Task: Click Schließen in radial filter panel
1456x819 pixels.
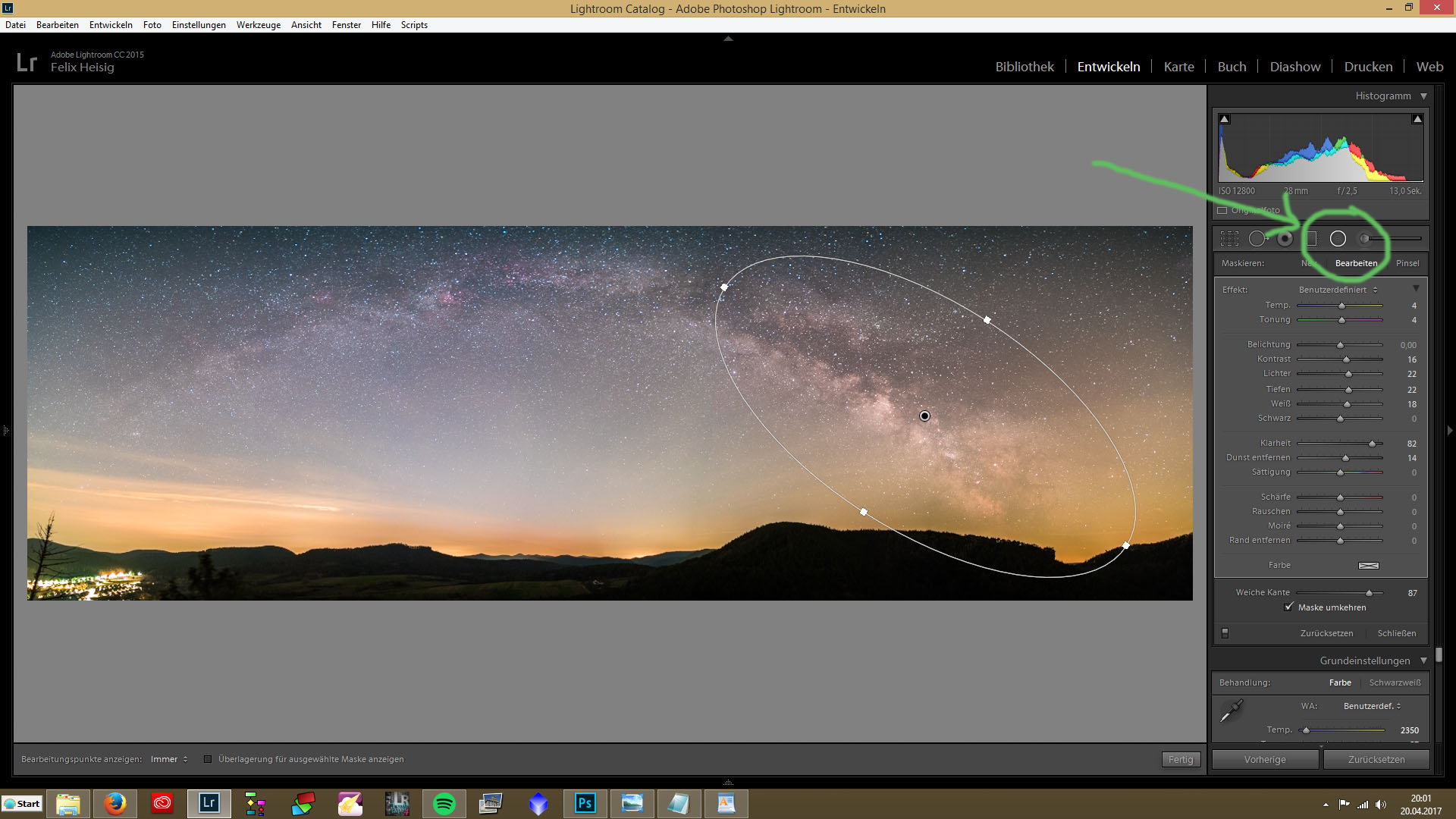Action: coord(1397,633)
